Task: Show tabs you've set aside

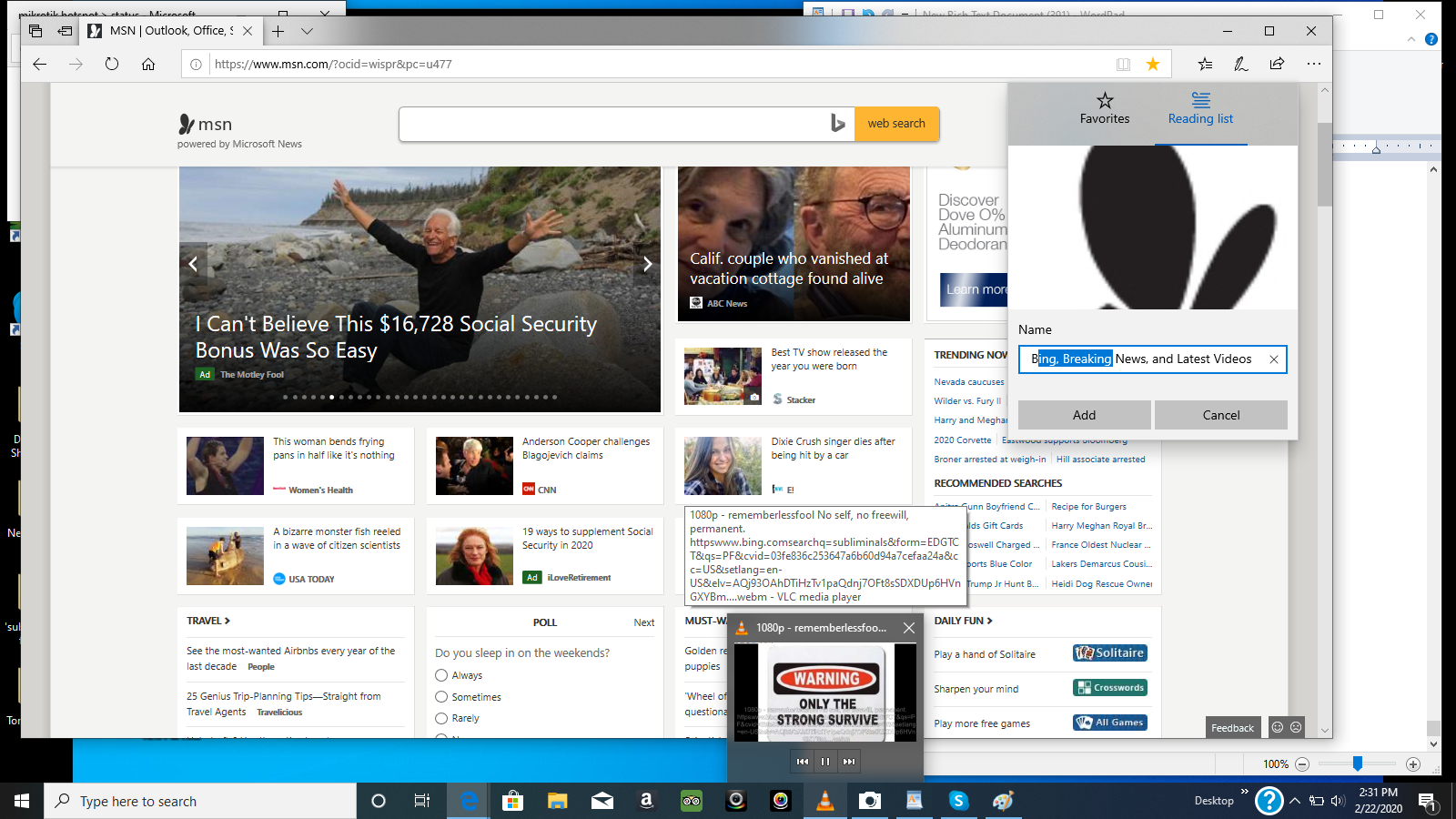Action: 35,30
